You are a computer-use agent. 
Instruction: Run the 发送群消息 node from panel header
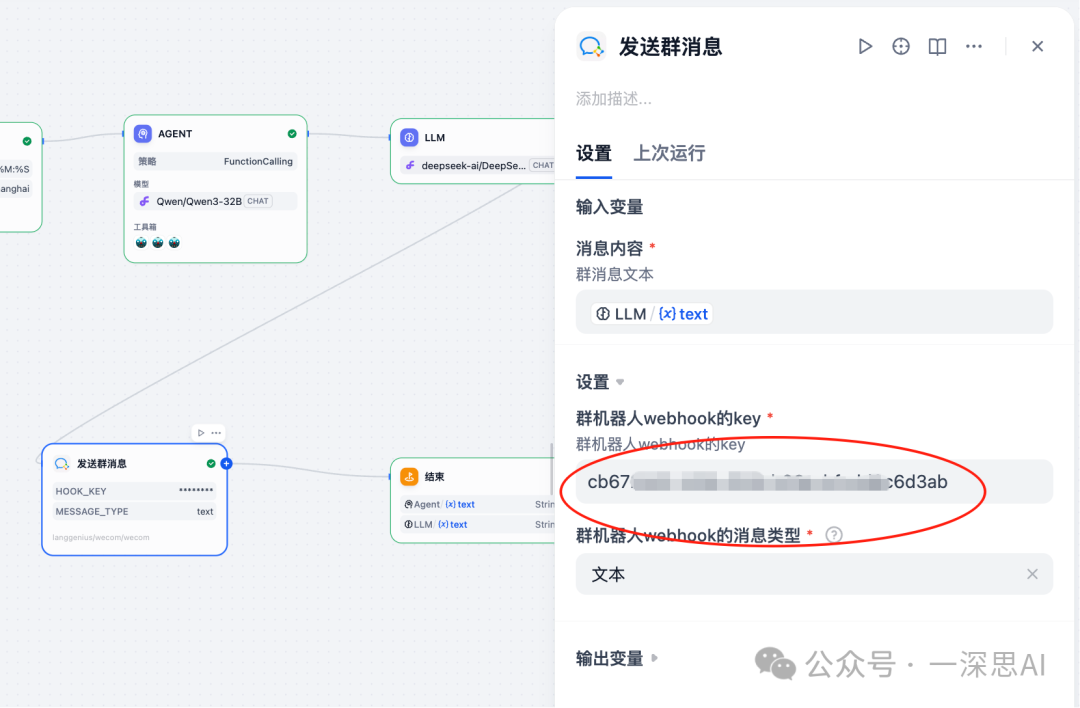coord(865,46)
